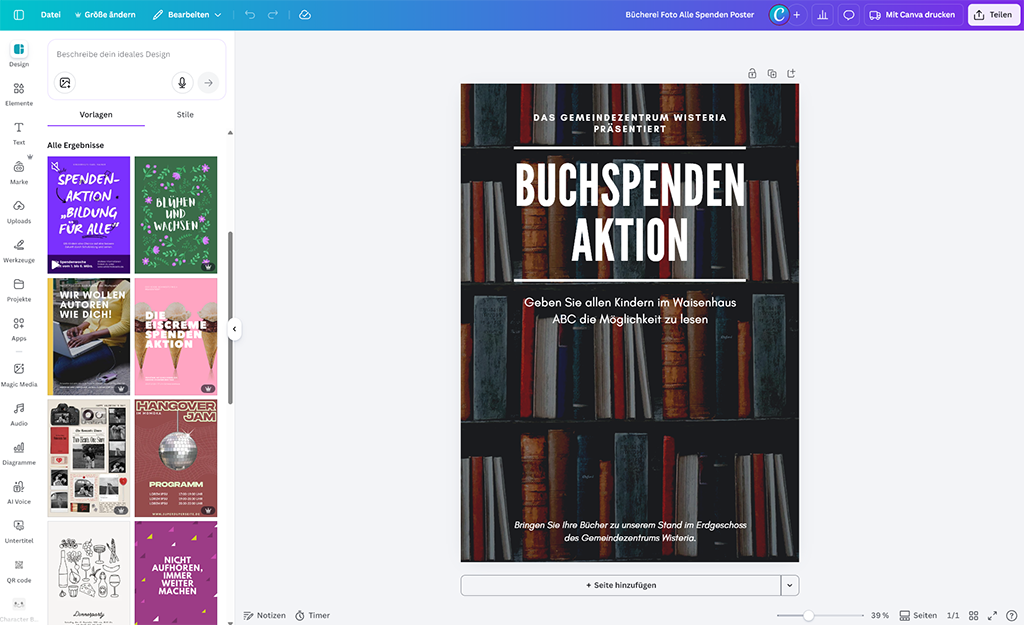Viewport: 1024px width, 625px height.
Task: Open the analytics chart icon
Action: click(x=822, y=14)
